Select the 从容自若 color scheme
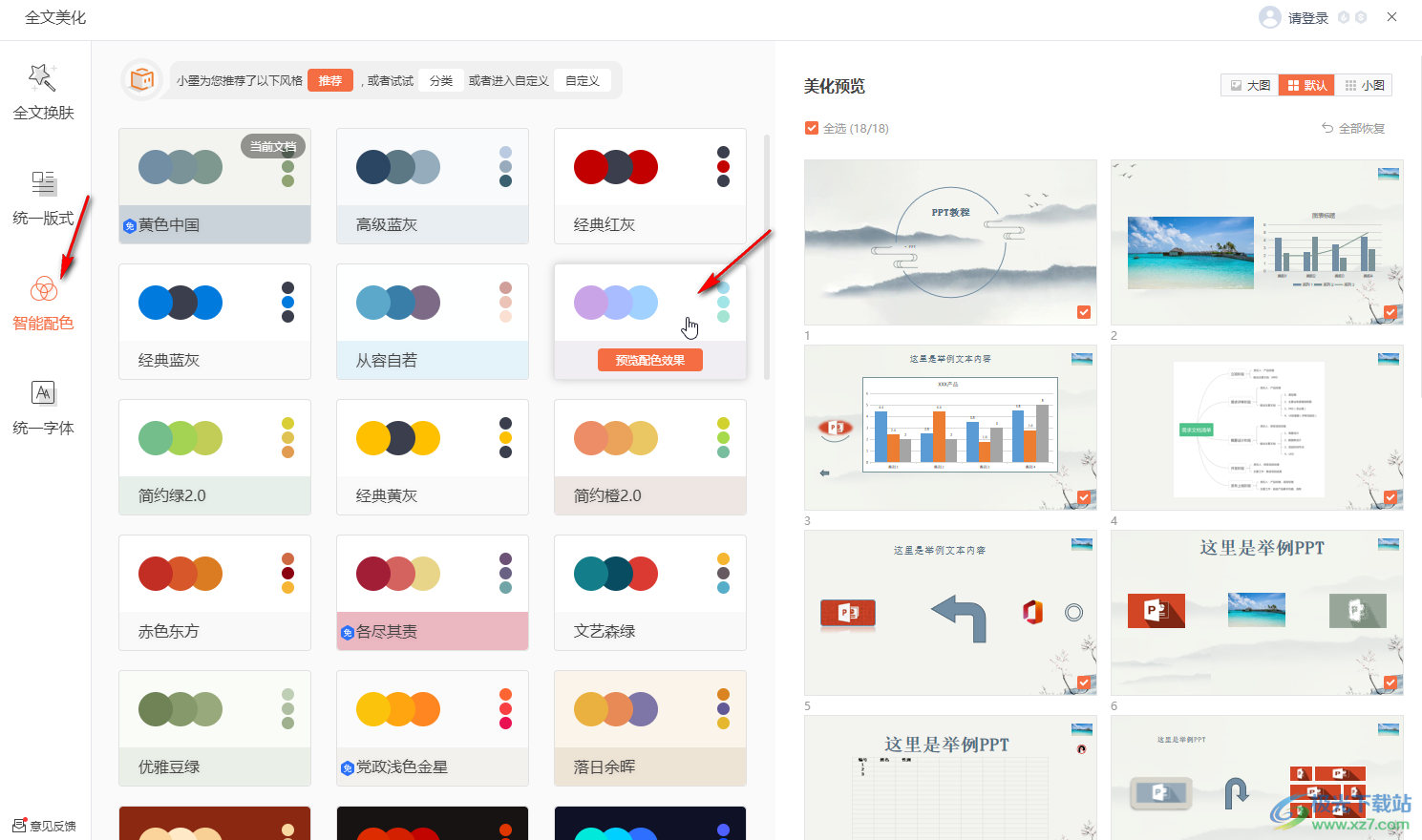 pos(433,322)
